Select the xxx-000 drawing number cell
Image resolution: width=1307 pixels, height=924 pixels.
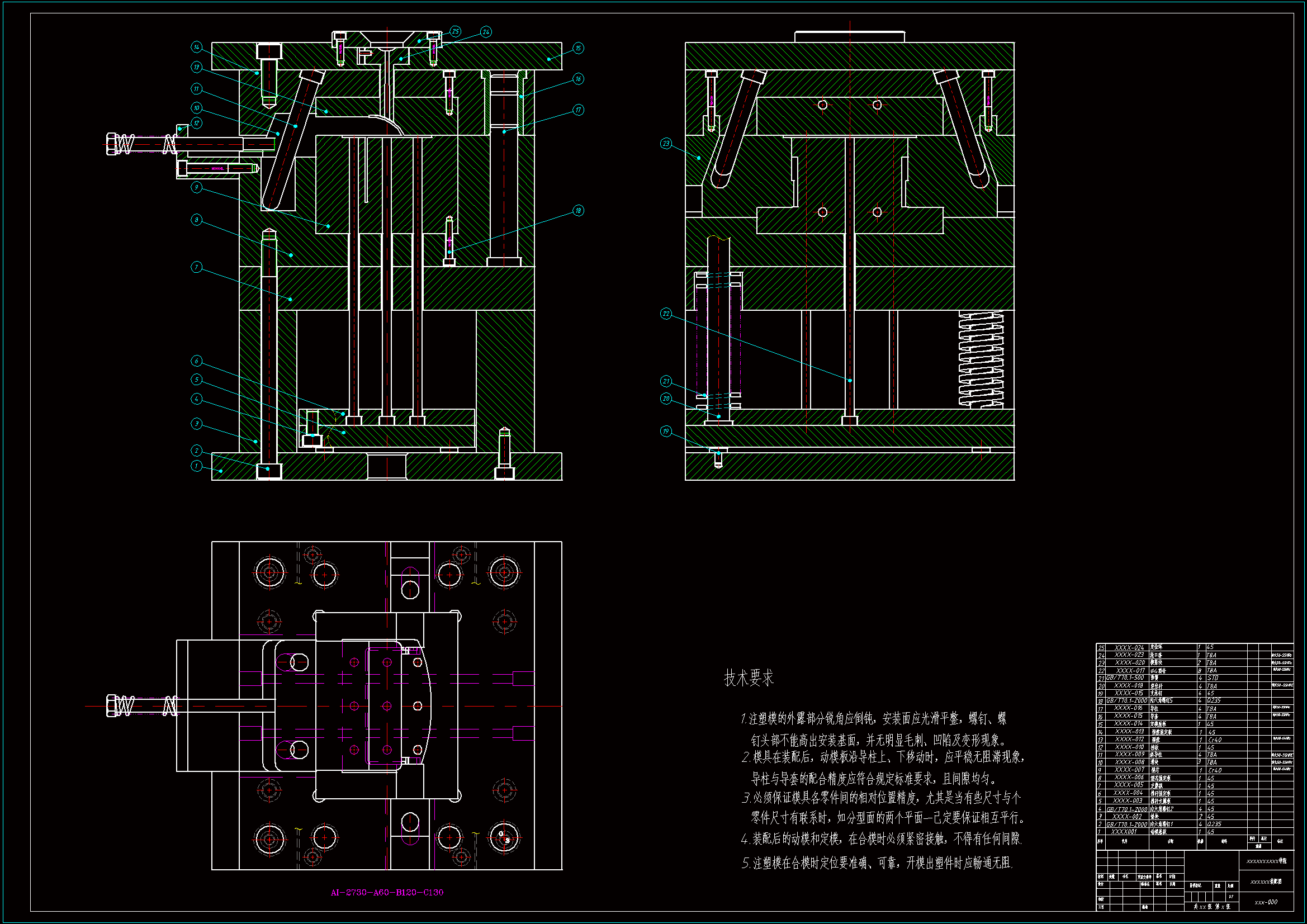tap(1266, 902)
